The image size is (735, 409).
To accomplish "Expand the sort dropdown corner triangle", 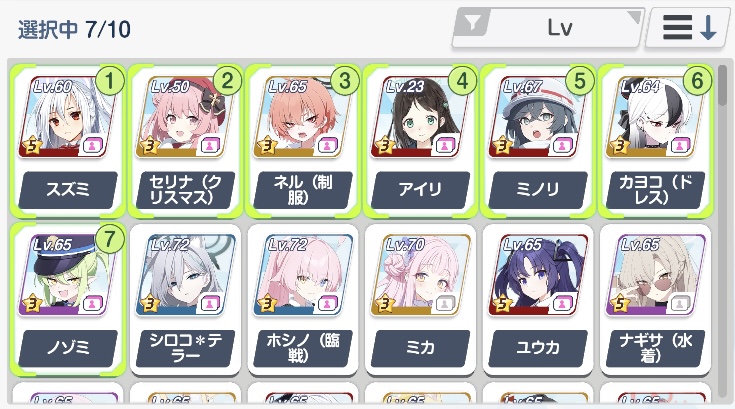I will [x=634, y=16].
